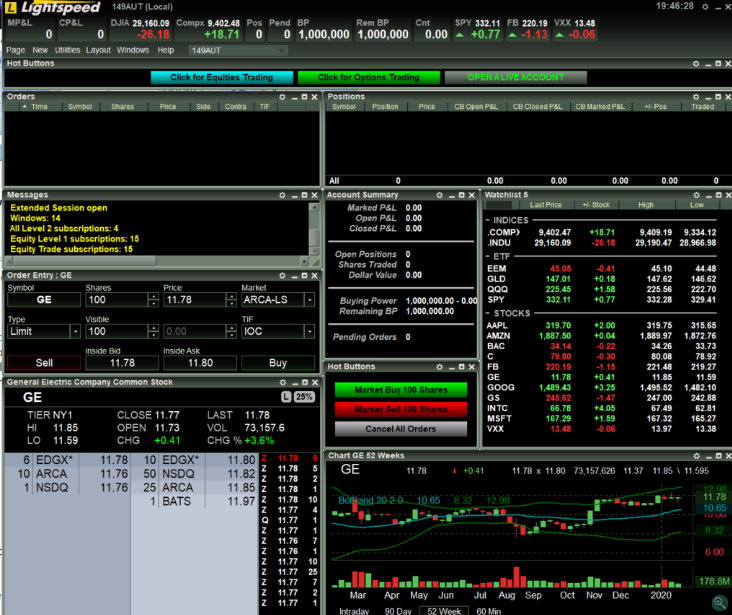
Task: Open the Help menu
Action: pos(165,50)
